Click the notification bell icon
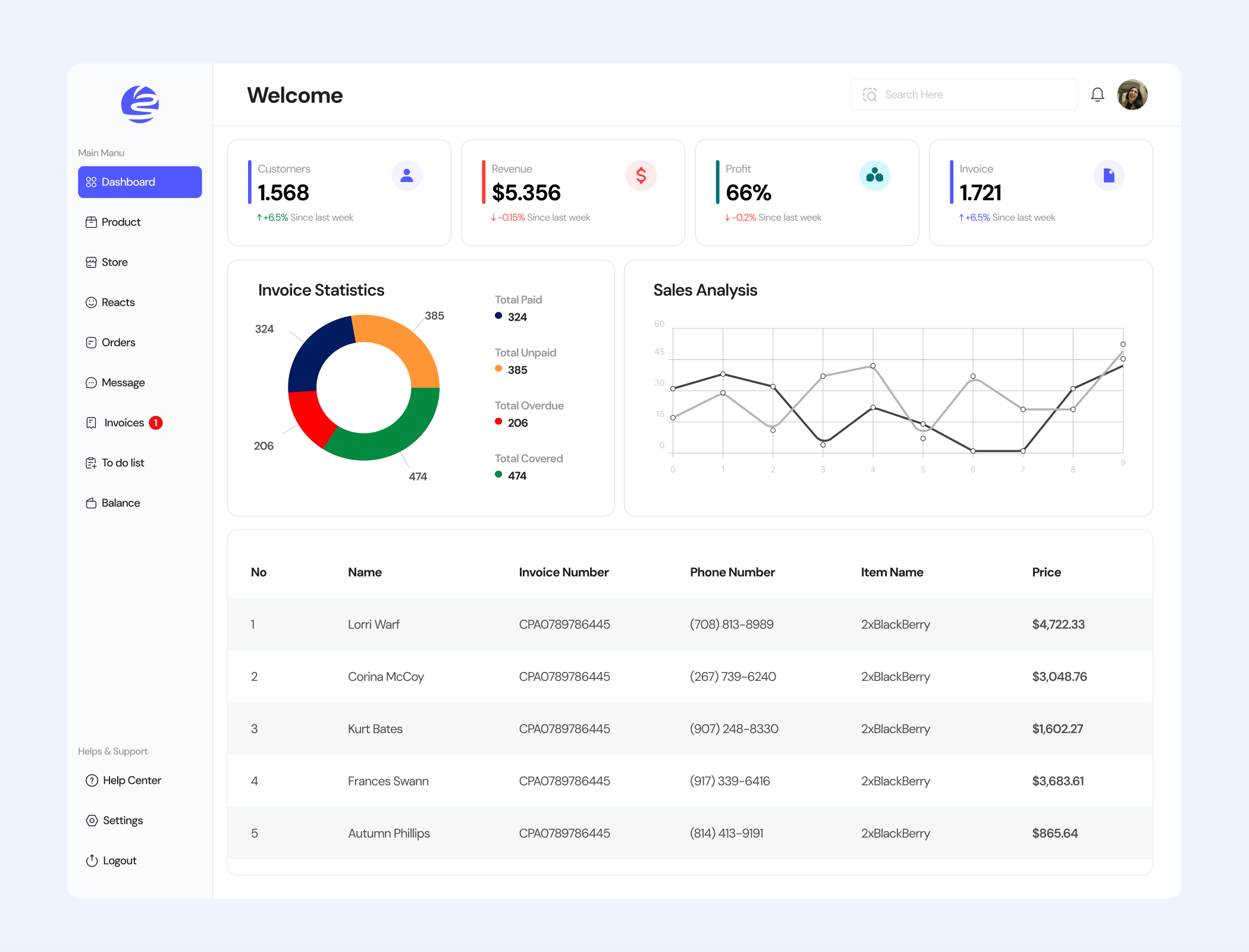The width and height of the screenshot is (1249, 952). [x=1097, y=95]
